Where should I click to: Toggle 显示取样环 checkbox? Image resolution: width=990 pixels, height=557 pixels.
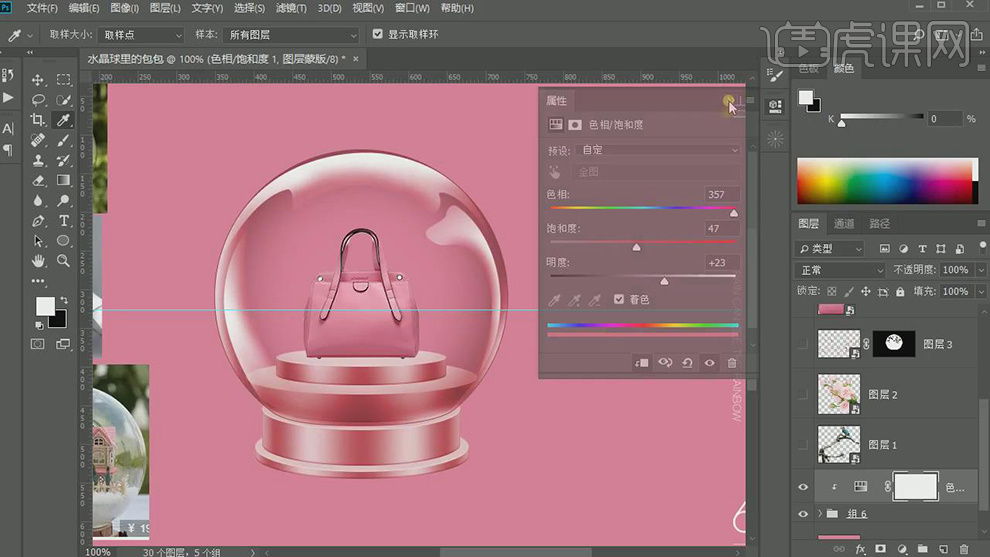click(x=377, y=34)
